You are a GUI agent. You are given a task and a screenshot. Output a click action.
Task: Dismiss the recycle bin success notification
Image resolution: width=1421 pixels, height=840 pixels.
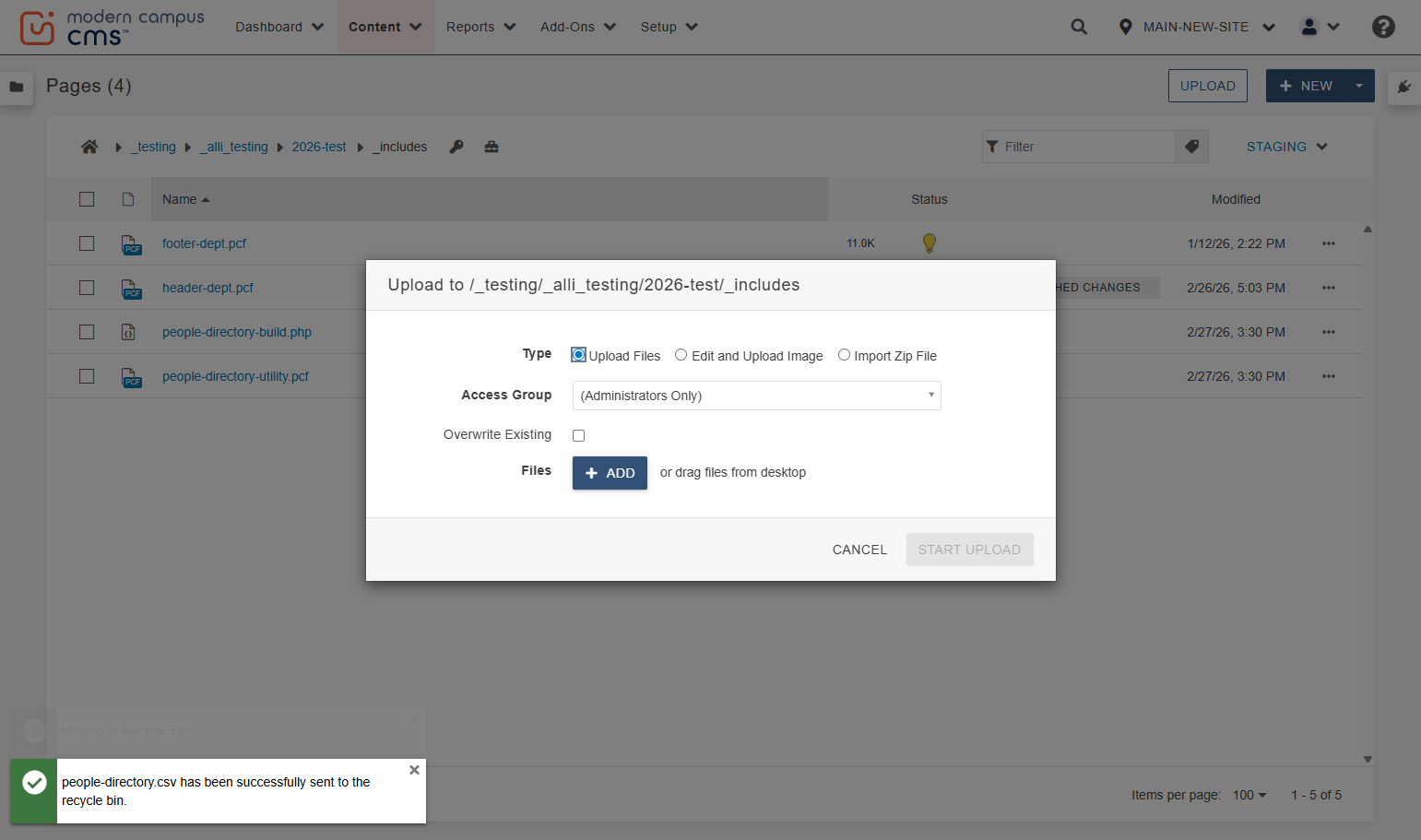[414, 770]
